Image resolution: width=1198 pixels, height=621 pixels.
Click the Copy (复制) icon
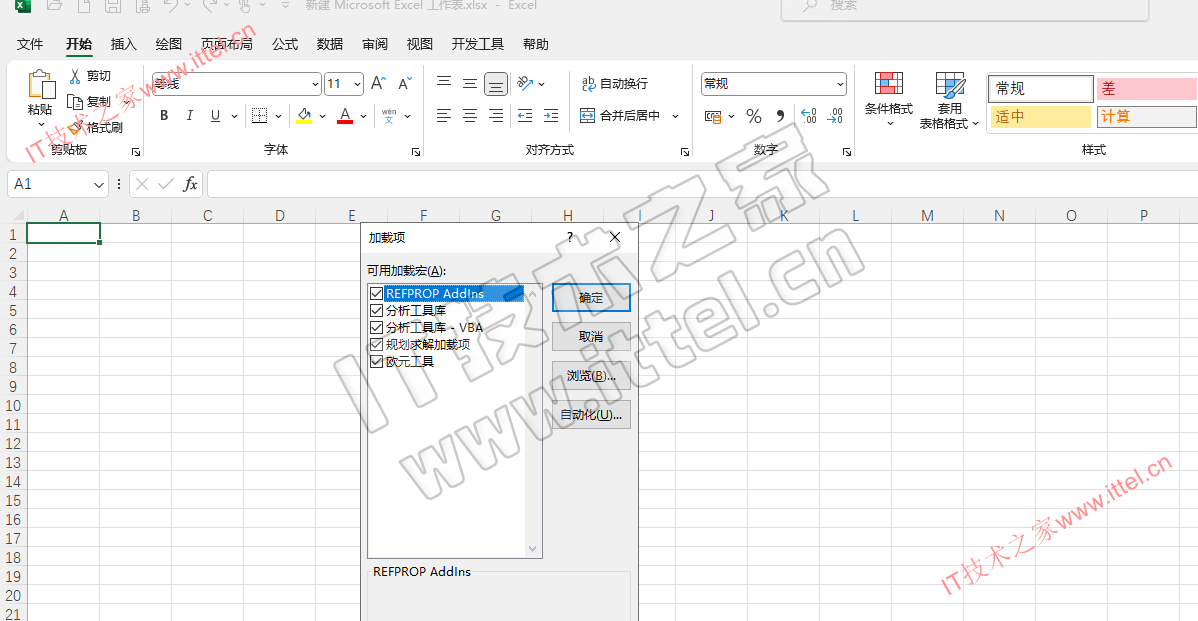pyautogui.click(x=75, y=102)
